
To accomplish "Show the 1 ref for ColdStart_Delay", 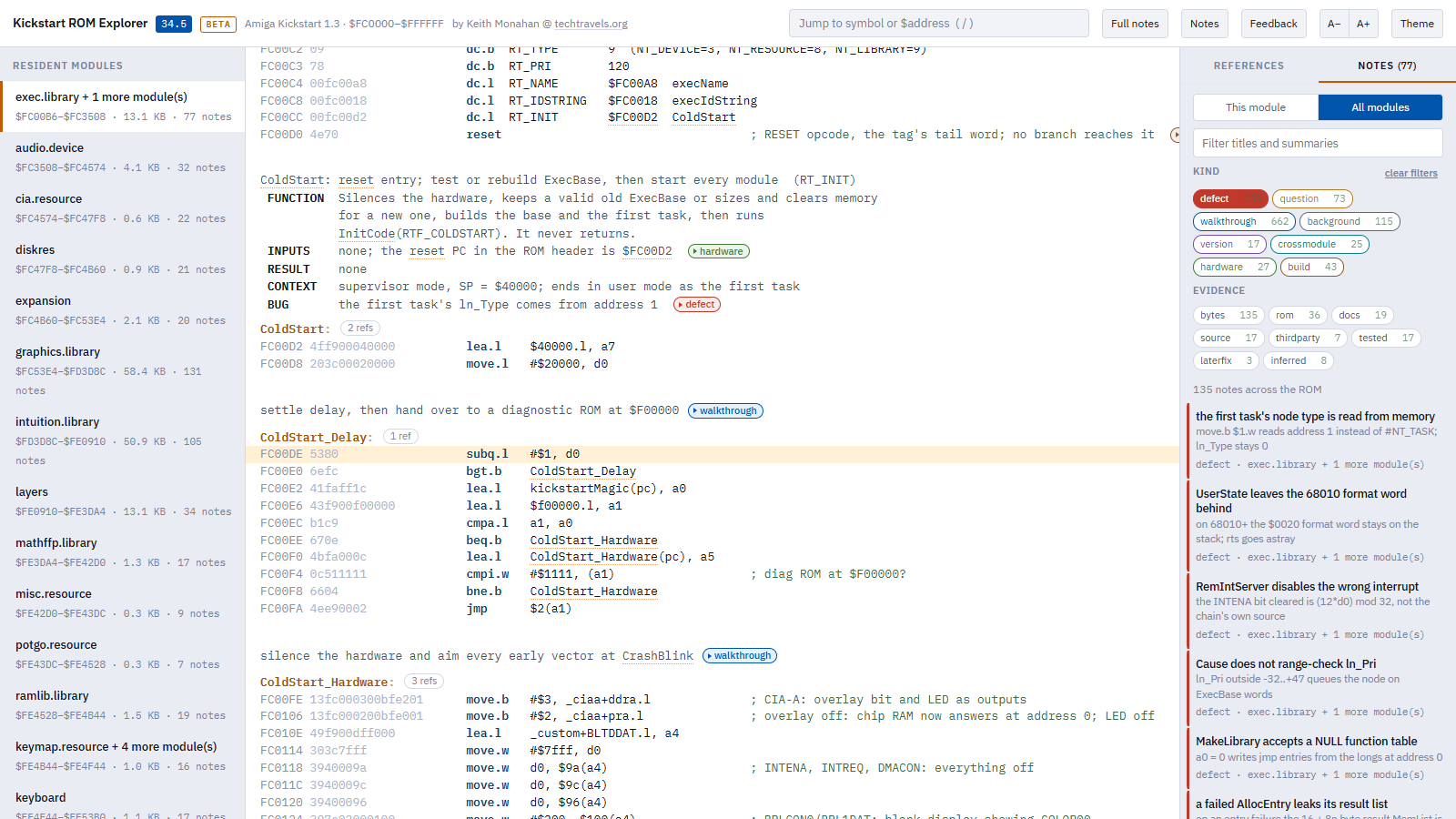I will pos(400,436).
